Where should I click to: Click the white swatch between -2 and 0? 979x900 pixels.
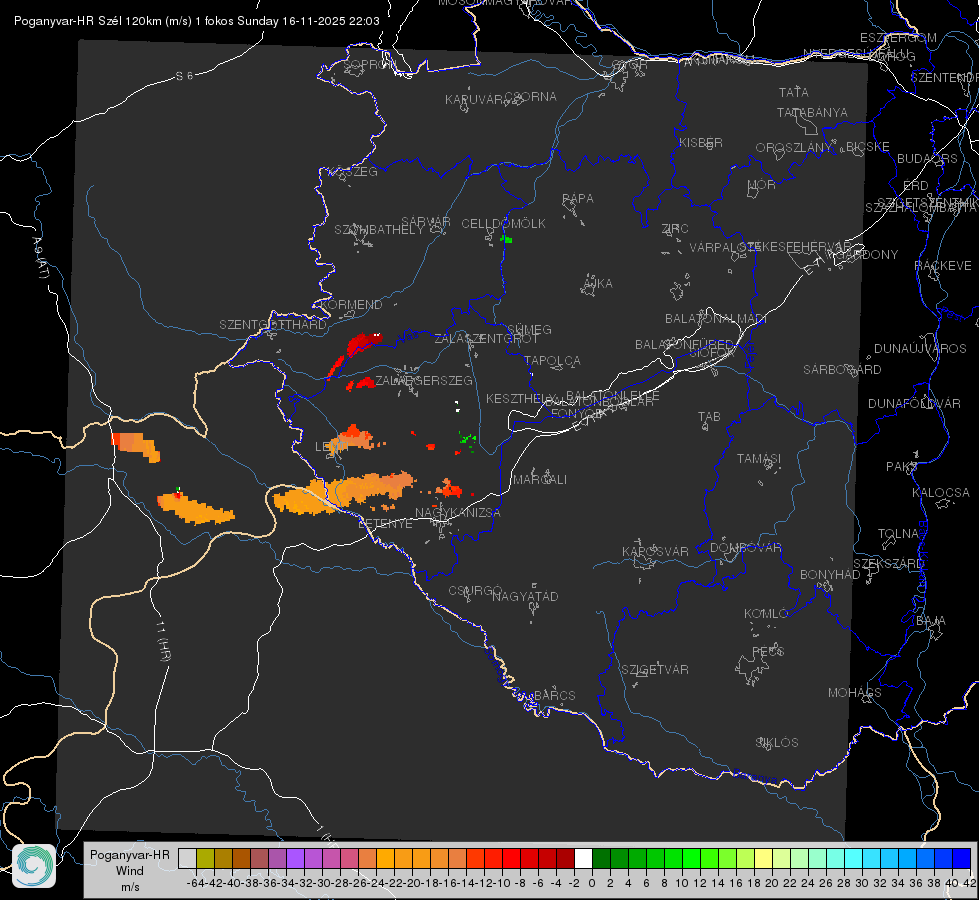click(x=583, y=858)
